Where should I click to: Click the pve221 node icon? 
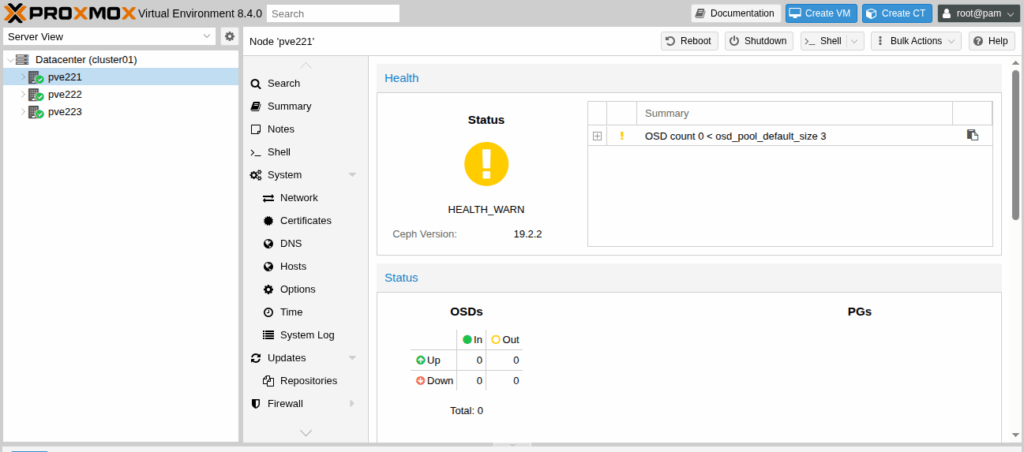(36, 77)
